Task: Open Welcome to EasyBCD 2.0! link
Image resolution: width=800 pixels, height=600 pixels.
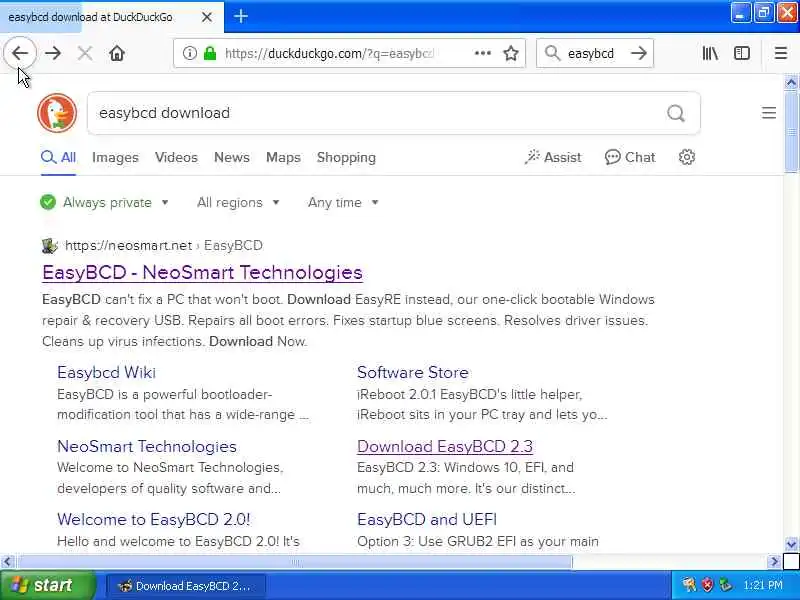Action: (154, 519)
